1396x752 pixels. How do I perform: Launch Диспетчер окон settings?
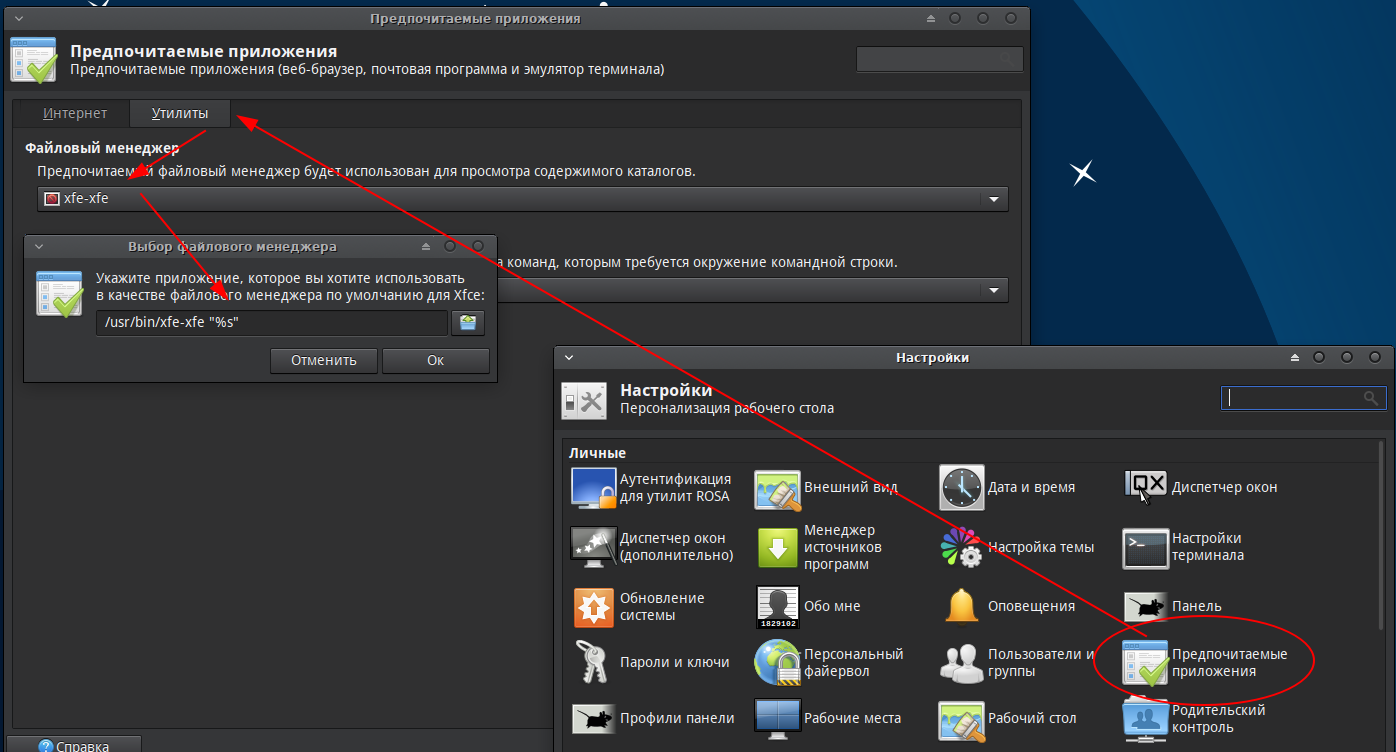point(1201,487)
